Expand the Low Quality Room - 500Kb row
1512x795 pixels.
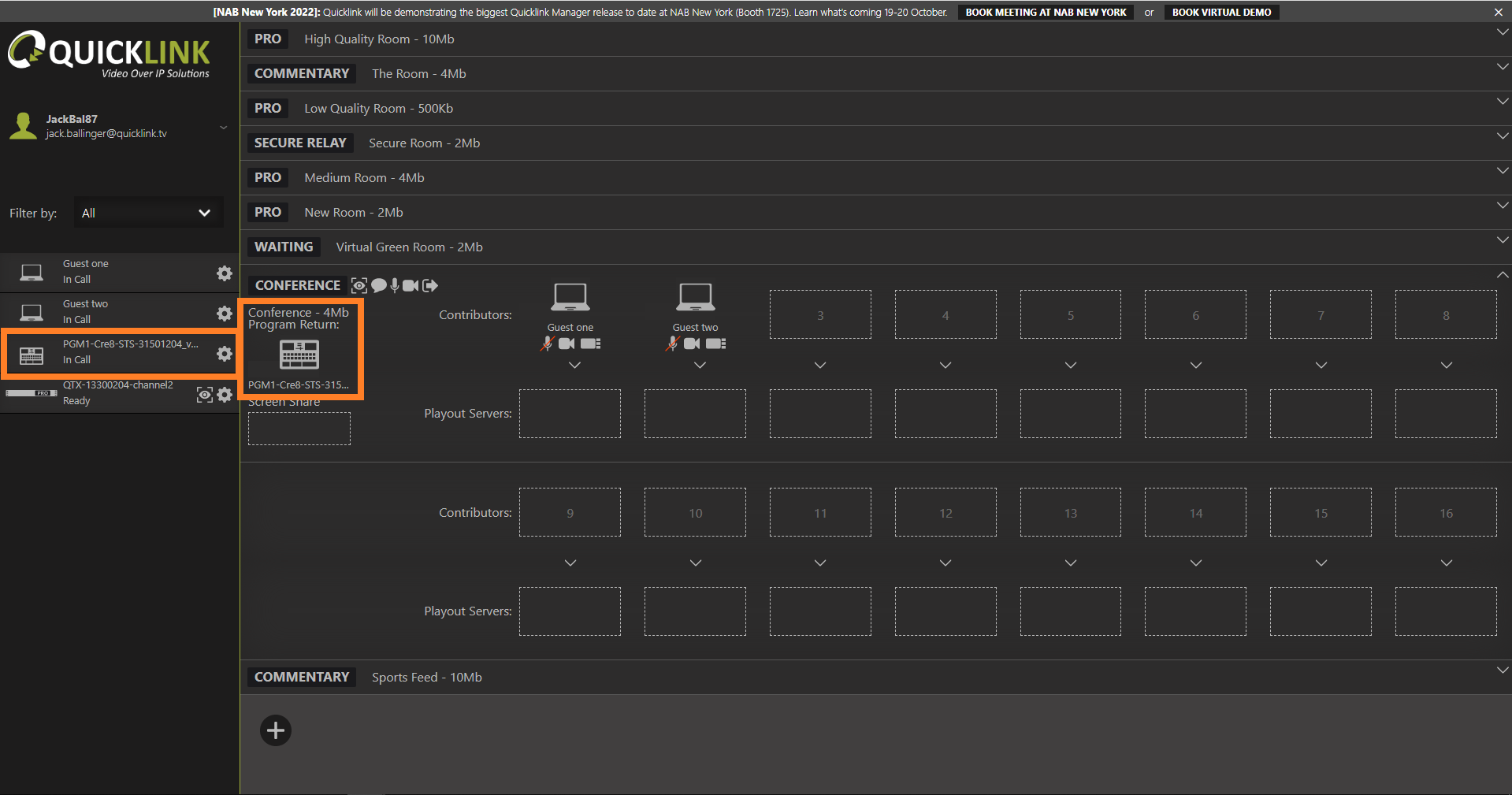1502,102
